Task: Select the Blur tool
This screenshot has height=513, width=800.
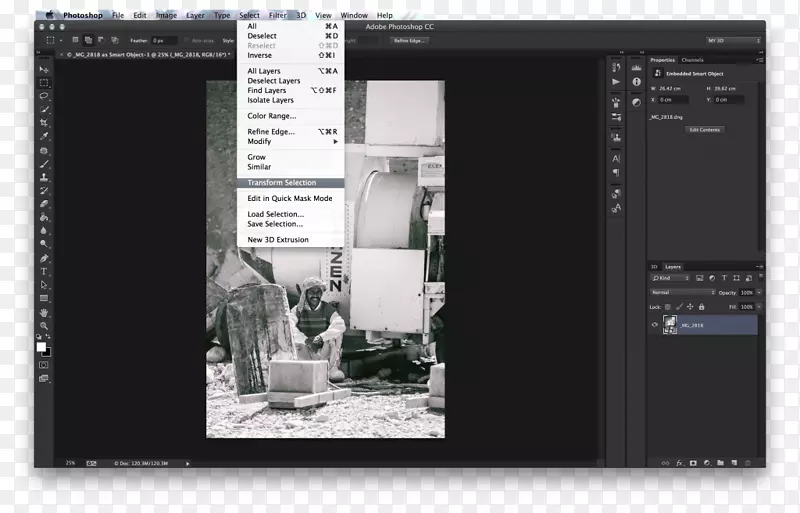Action: pyautogui.click(x=44, y=230)
